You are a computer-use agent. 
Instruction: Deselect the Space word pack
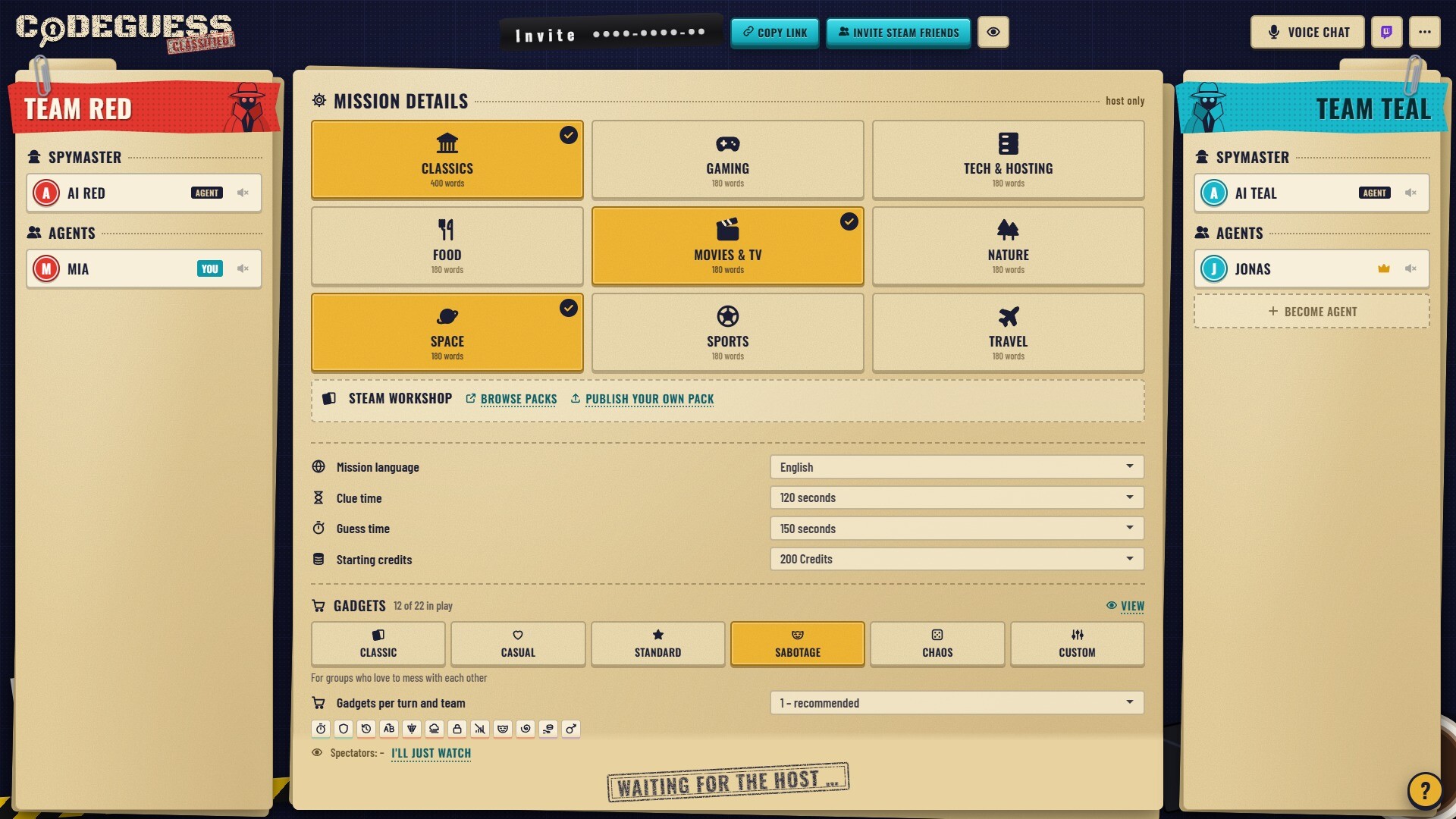click(447, 333)
